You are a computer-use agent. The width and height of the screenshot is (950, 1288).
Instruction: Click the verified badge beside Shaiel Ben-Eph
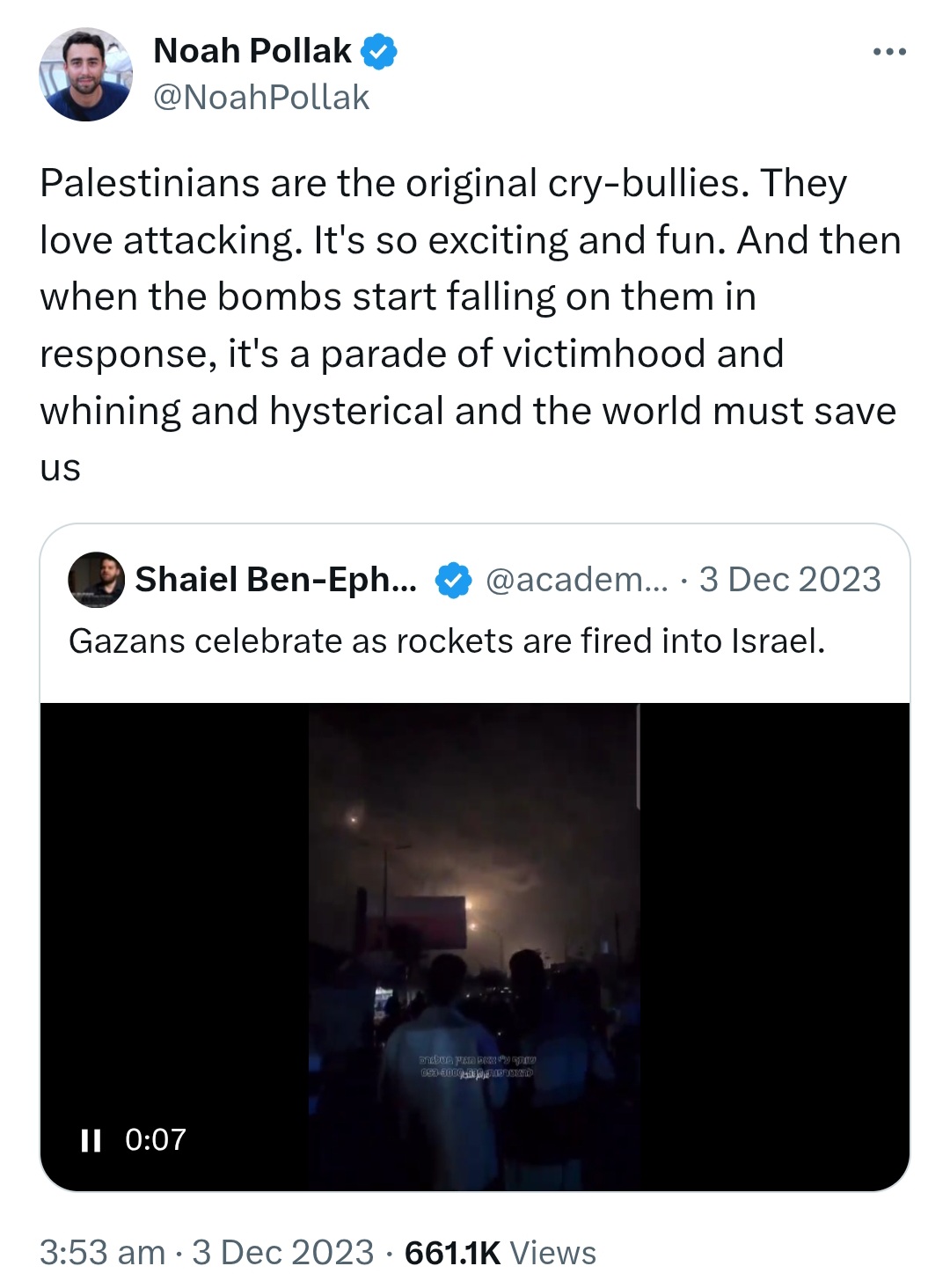pyautogui.click(x=454, y=580)
